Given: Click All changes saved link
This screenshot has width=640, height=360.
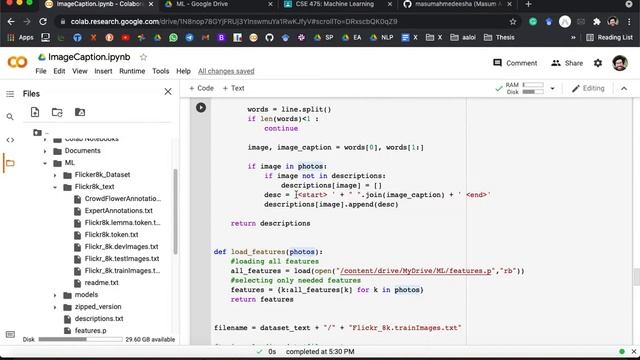Looking at the screenshot, I should pos(226,71).
